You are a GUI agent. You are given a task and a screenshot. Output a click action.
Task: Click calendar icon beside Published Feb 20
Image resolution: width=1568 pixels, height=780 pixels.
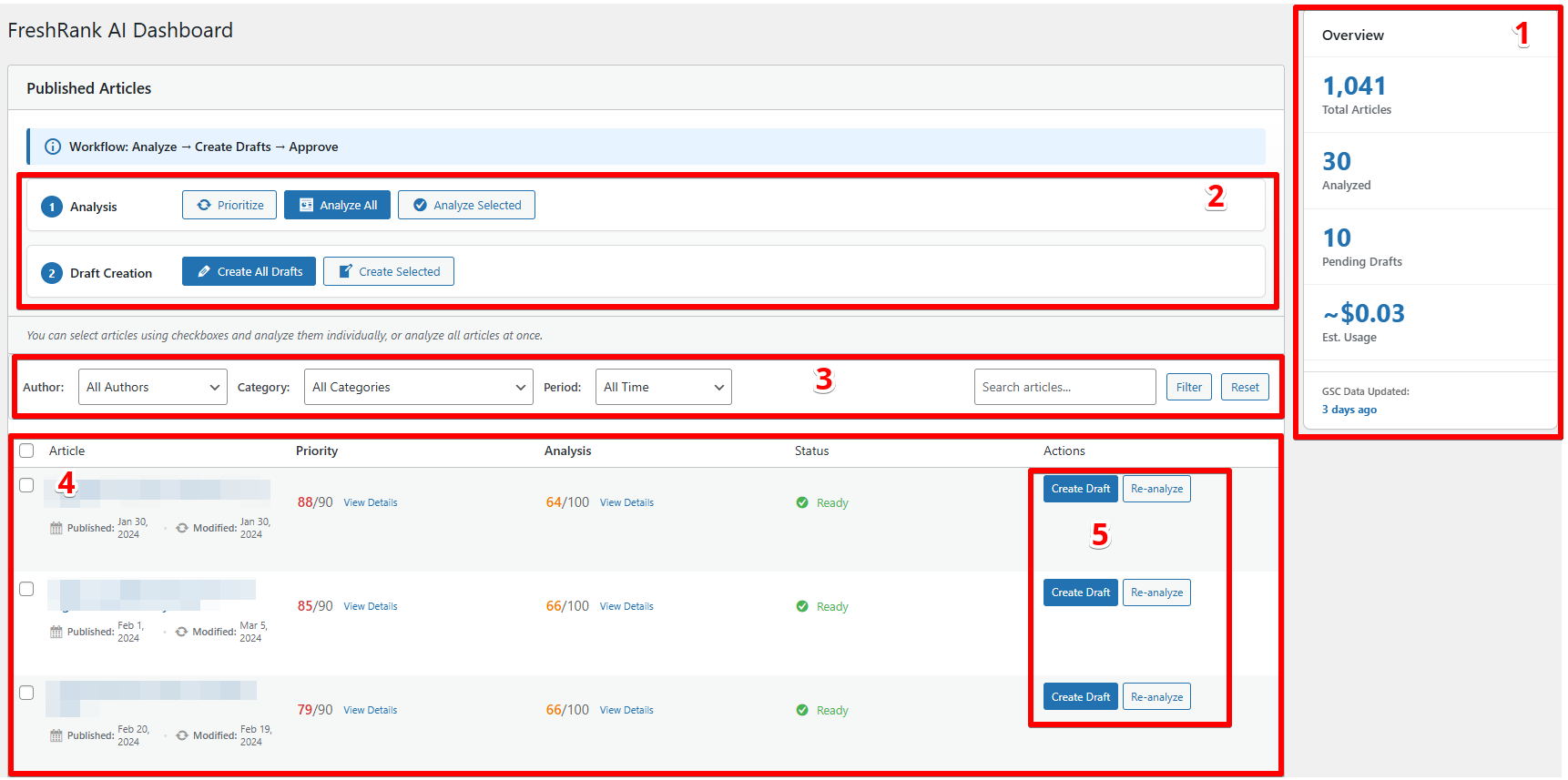pyautogui.click(x=56, y=735)
